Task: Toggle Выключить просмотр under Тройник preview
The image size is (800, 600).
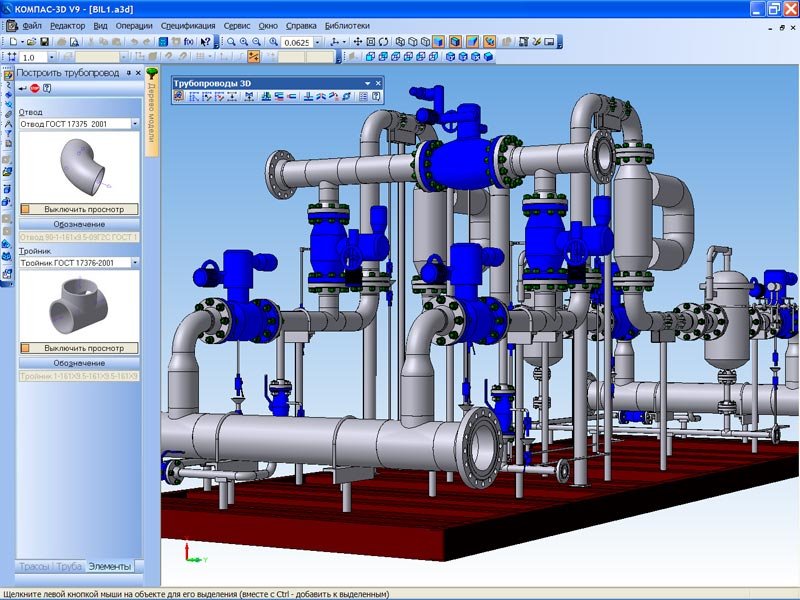Action: click(78, 348)
